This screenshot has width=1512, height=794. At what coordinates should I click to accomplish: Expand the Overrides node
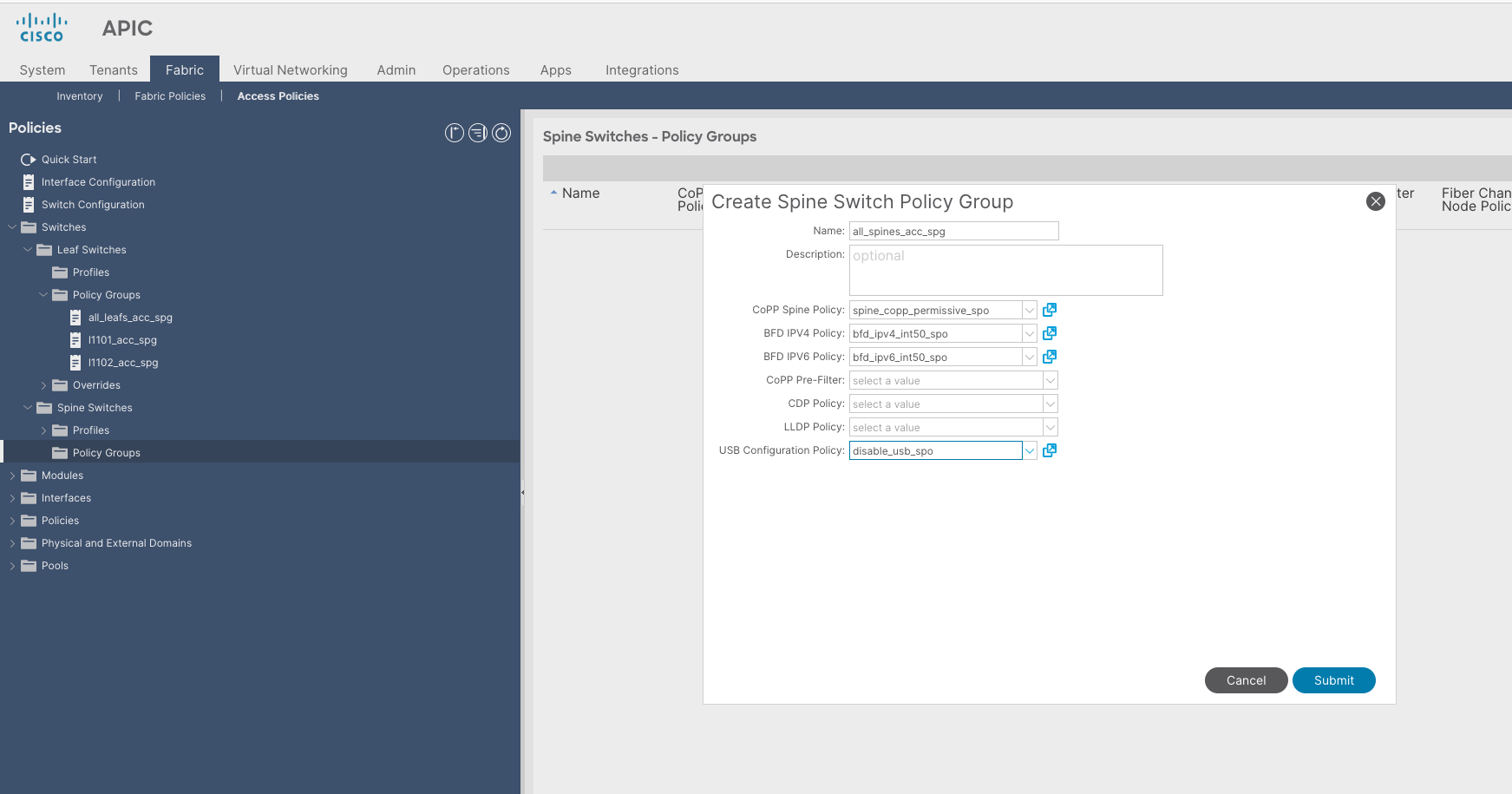tap(43, 385)
